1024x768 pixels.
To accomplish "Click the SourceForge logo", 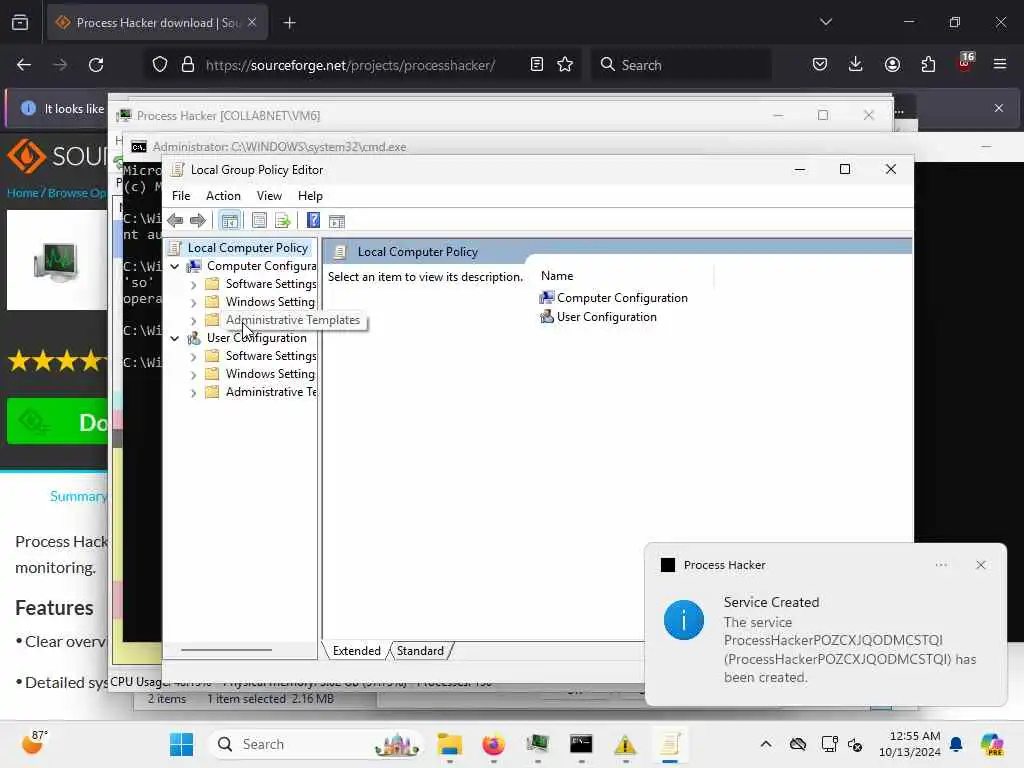I will point(57,156).
